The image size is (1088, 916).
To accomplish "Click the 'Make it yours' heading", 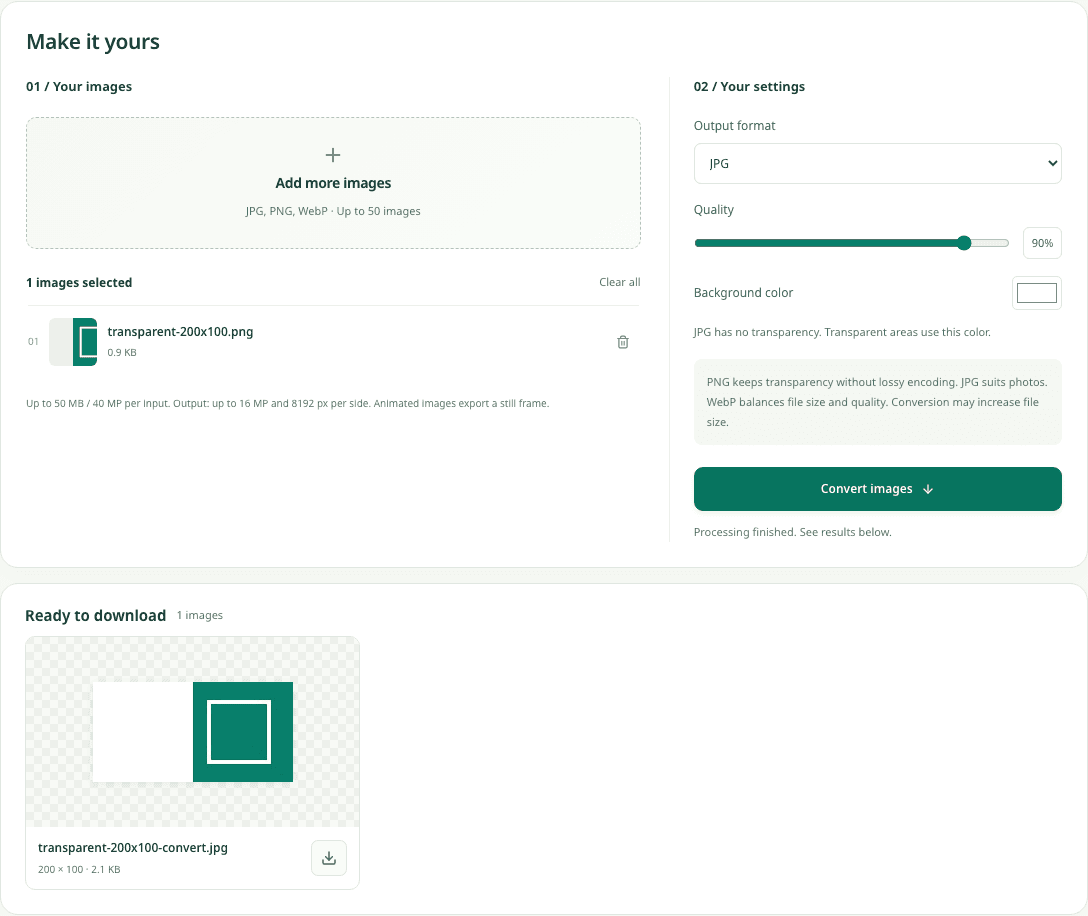I will pos(93,42).
